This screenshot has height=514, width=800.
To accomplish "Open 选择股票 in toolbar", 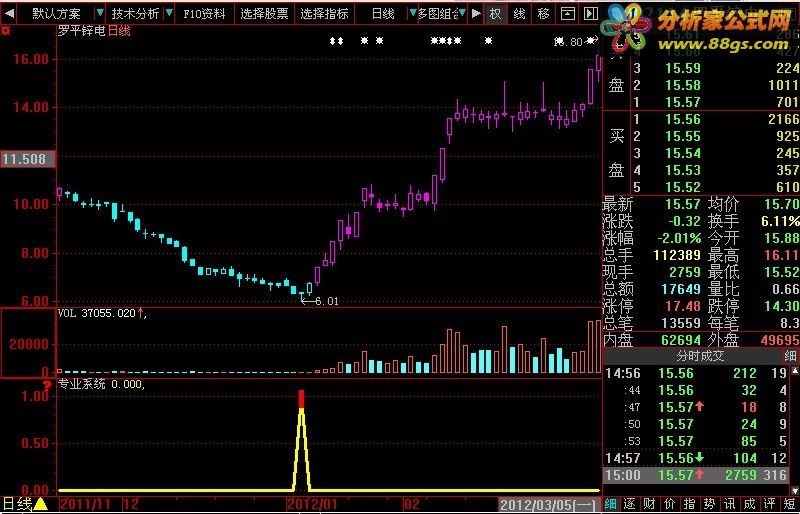I will tap(264, 13).
